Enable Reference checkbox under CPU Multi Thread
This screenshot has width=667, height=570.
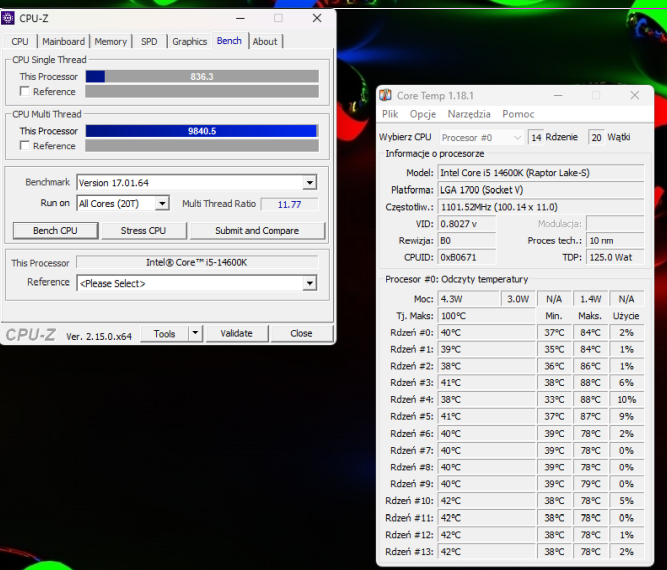click(25, 146)
